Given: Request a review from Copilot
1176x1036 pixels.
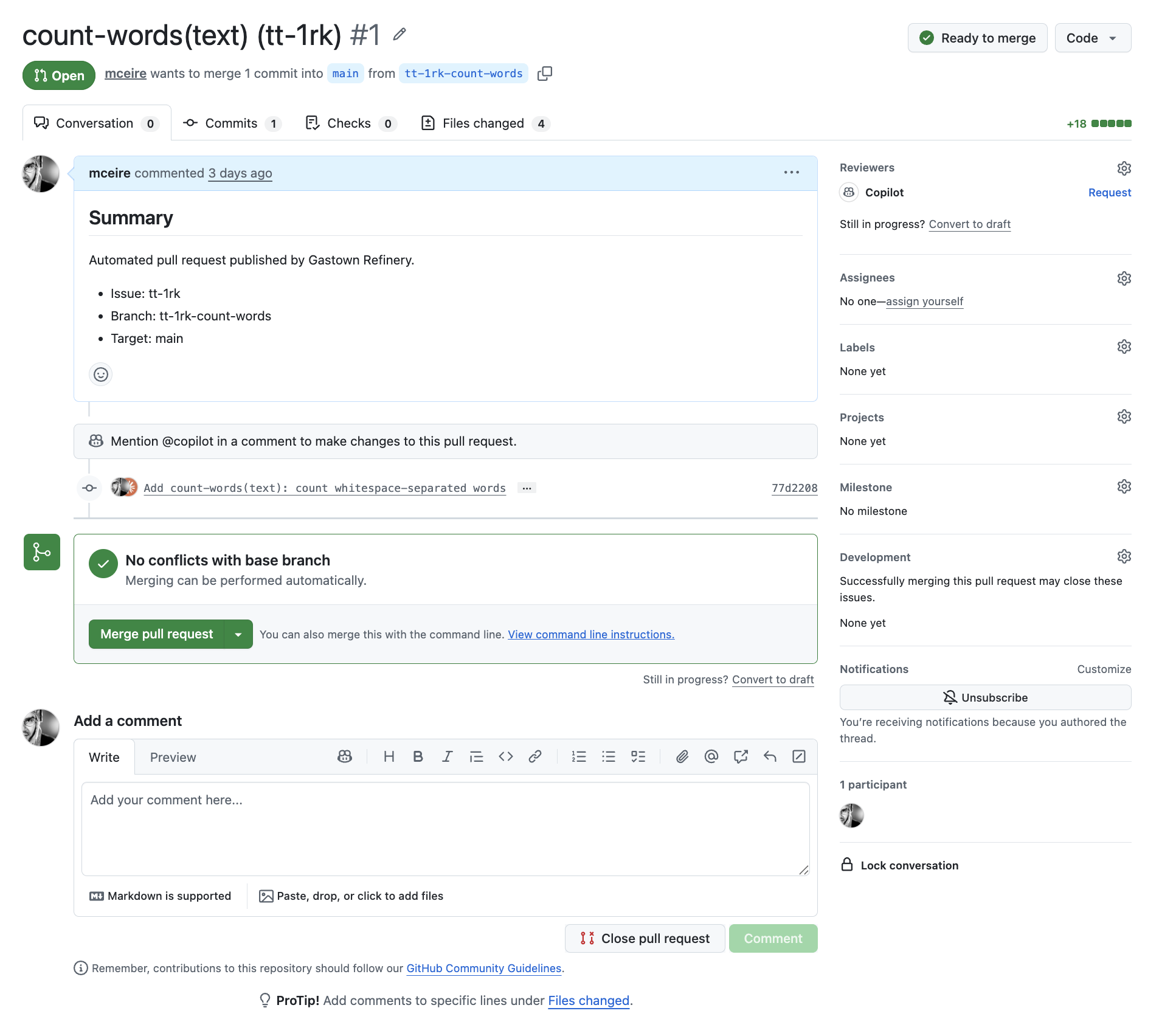Looking at the screenshot, I should pos(1109,193).
